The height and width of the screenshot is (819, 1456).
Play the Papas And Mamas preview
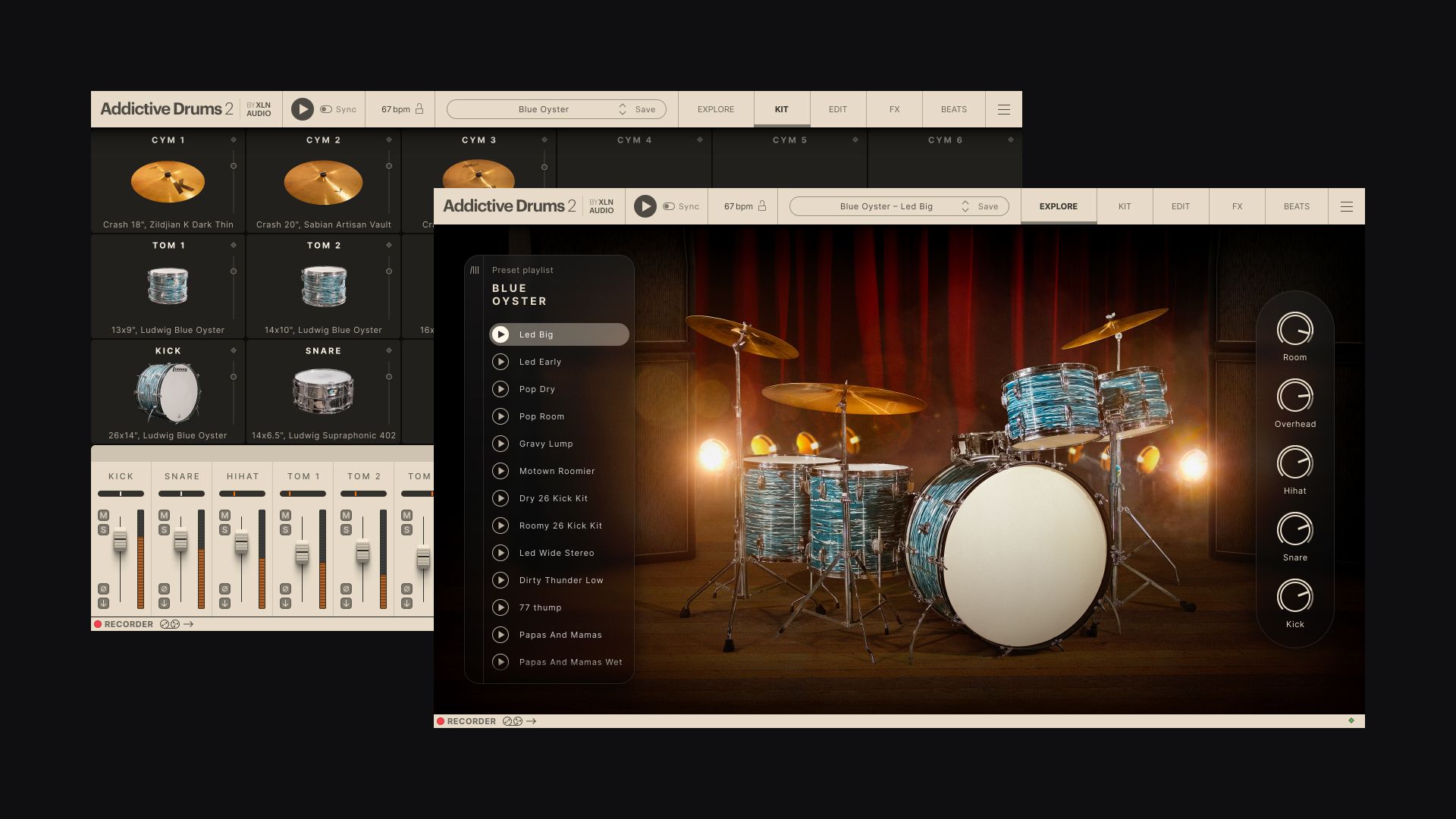coord(500,635)
